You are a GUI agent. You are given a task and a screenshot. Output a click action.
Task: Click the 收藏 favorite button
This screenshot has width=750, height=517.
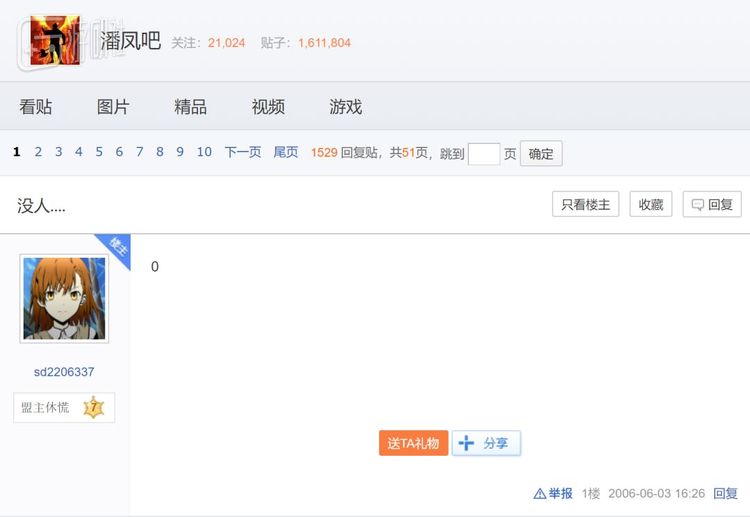click(651, 205)
